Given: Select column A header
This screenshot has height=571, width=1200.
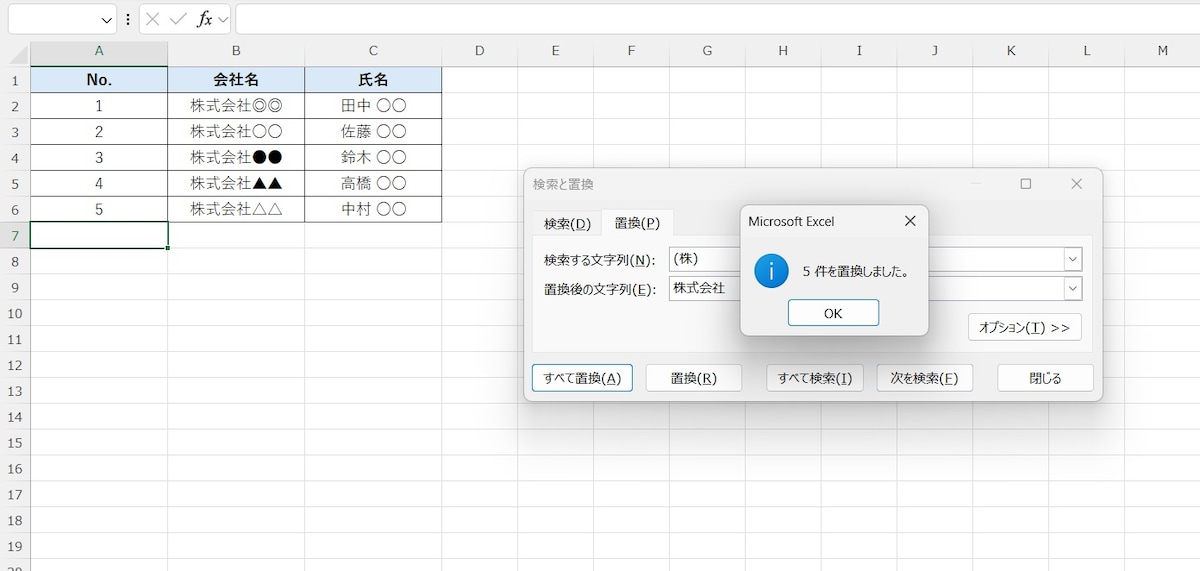Looking at the screenshot, I should click(99, 51).
